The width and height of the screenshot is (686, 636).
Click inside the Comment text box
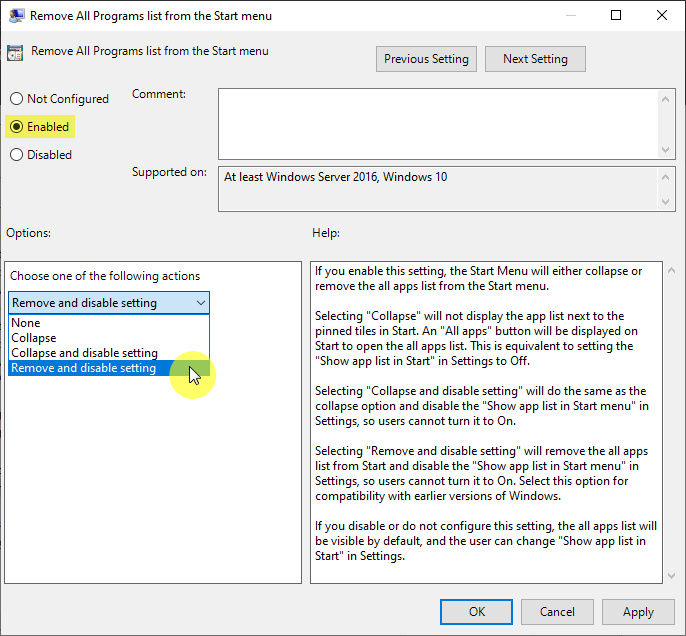point(438,122)
